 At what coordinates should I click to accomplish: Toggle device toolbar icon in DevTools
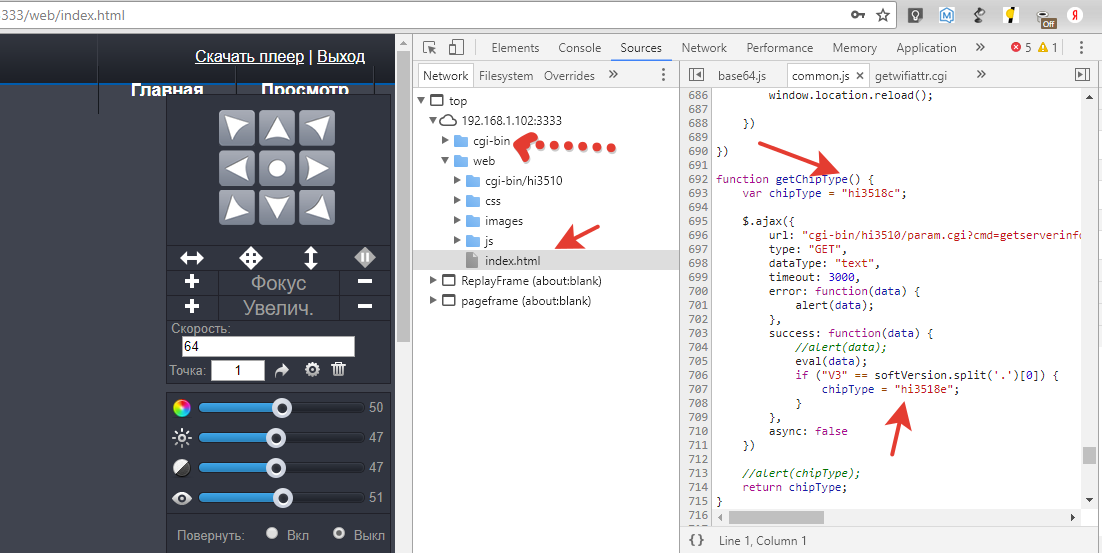[x=456, y=48]
